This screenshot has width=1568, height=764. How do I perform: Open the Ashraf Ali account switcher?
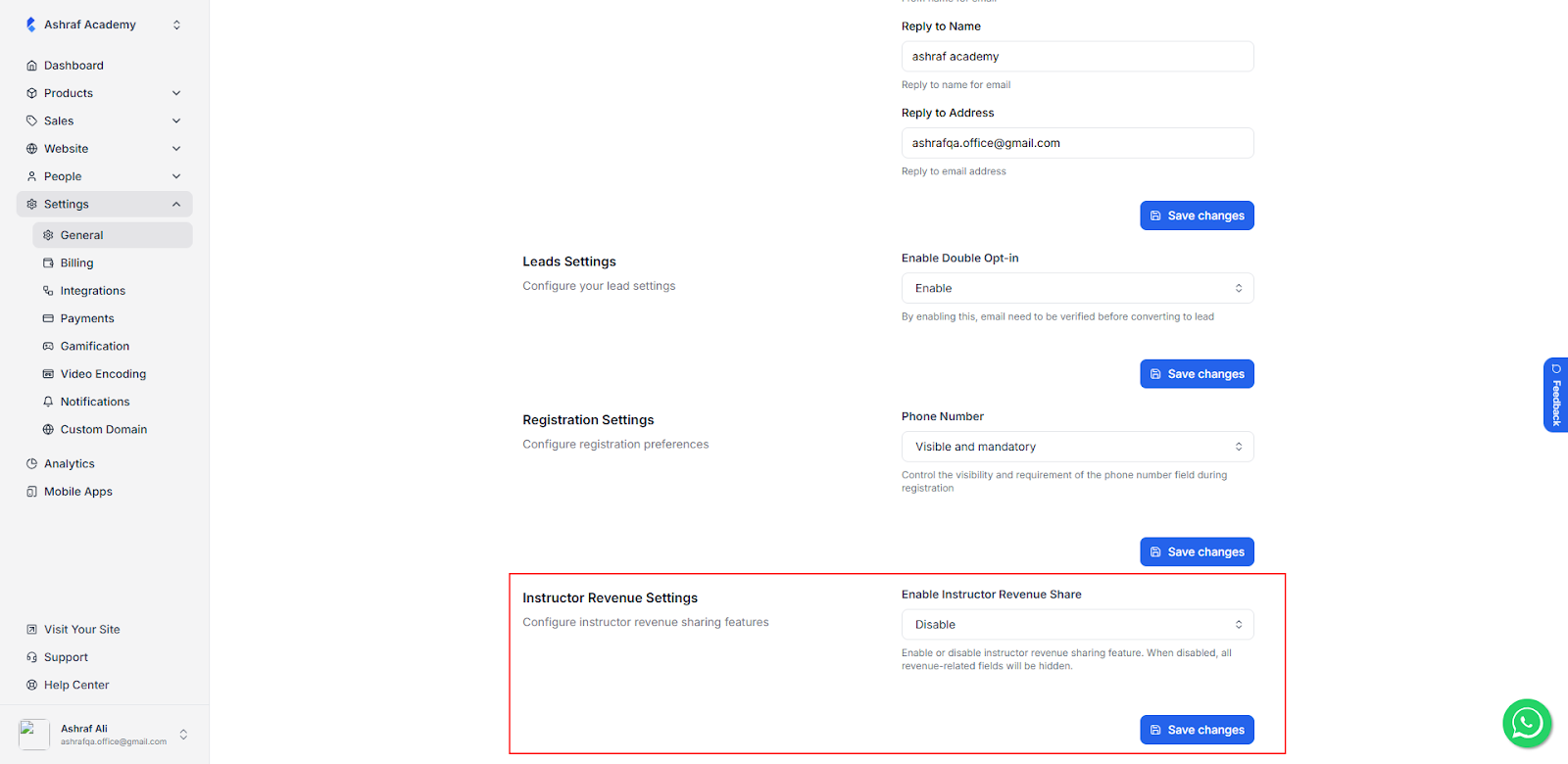(x=183, y=735)
